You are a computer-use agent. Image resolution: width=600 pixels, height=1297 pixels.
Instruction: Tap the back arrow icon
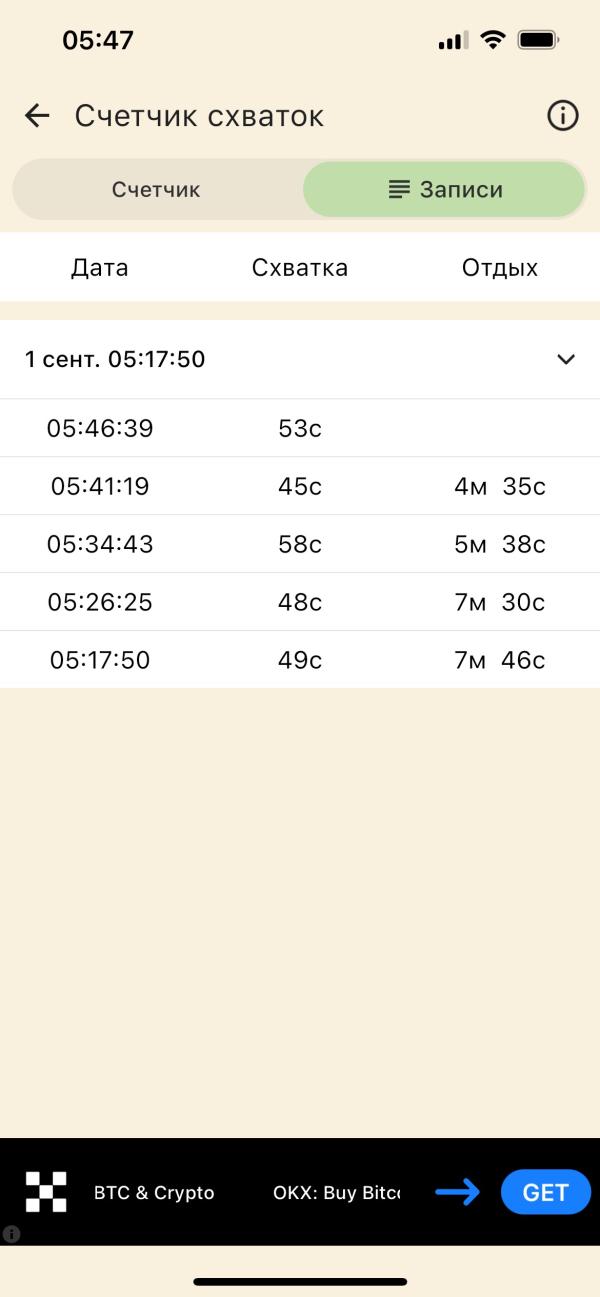click(x=37, y=116)
